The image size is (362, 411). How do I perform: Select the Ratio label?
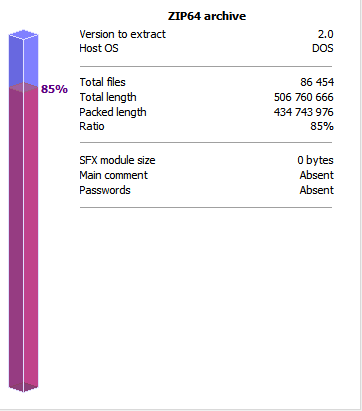pyautogui.click(x=92, y=126)
